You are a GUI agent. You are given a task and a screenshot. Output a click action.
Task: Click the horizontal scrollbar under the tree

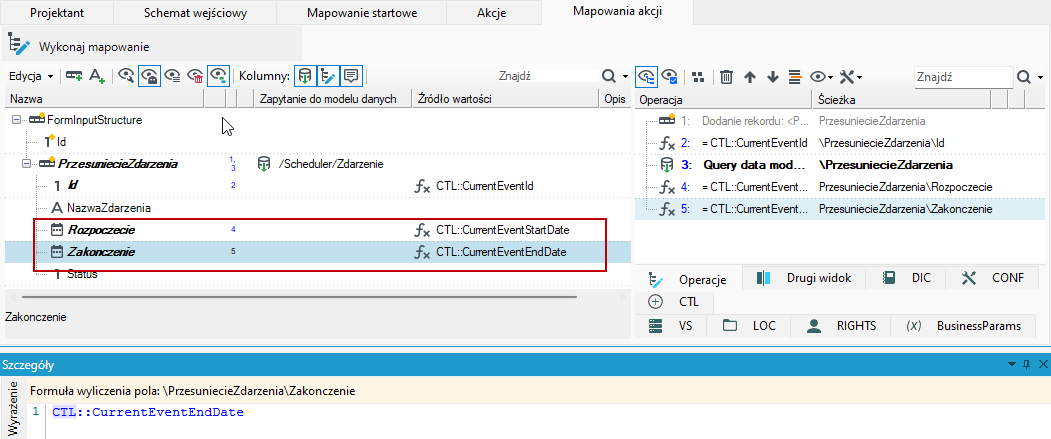pos(299,296)
